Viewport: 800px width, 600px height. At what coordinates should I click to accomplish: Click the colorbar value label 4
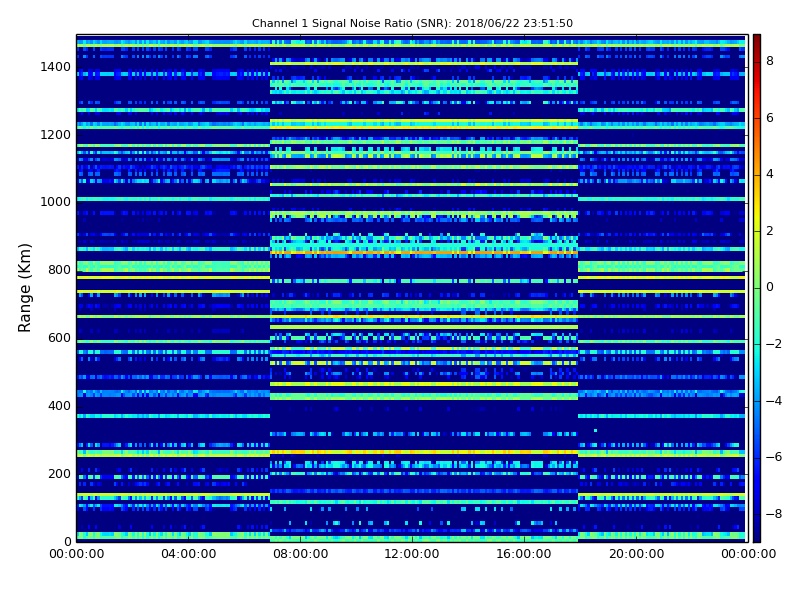pos(770,174)
